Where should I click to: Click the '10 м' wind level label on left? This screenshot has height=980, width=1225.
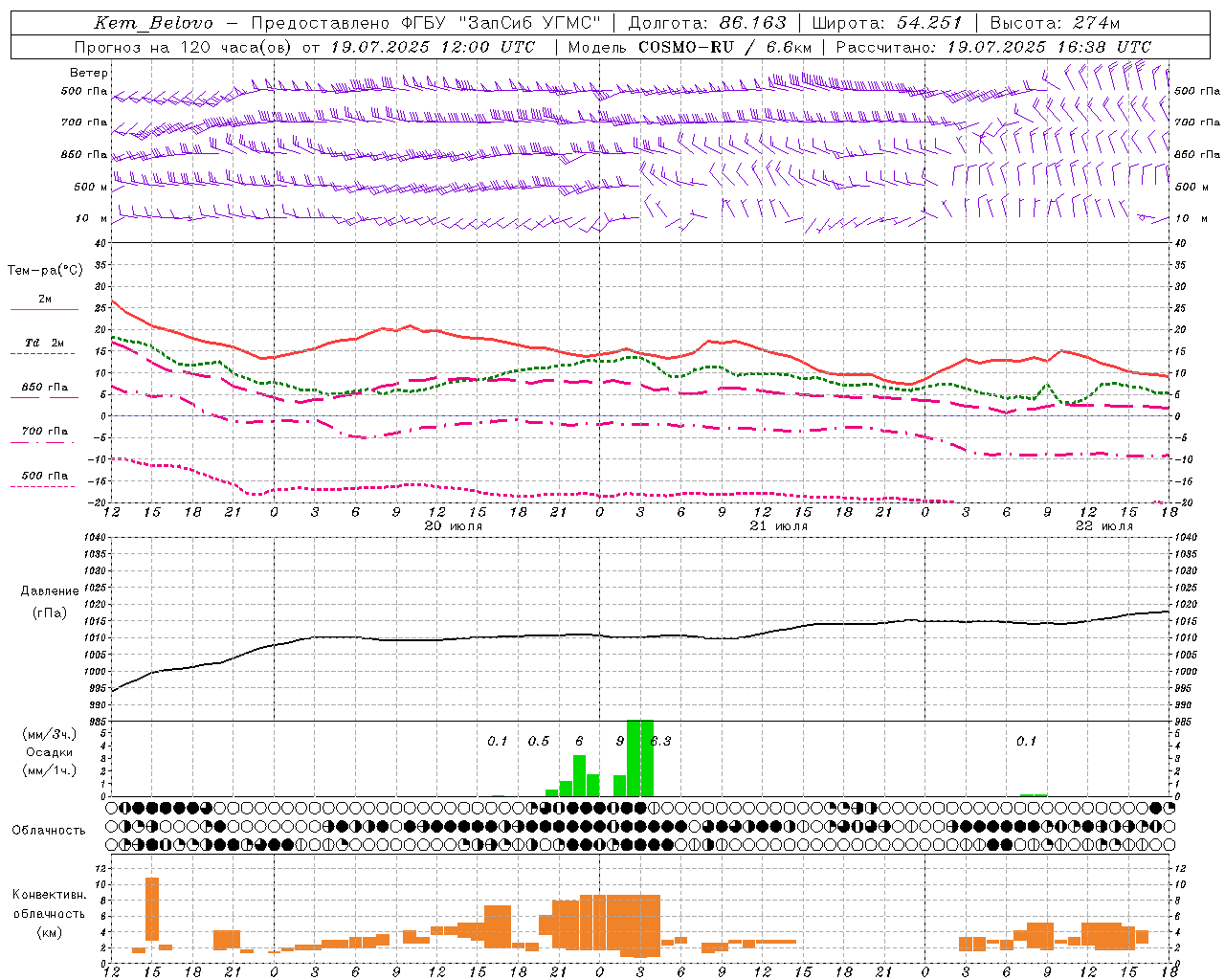point(92,219)
